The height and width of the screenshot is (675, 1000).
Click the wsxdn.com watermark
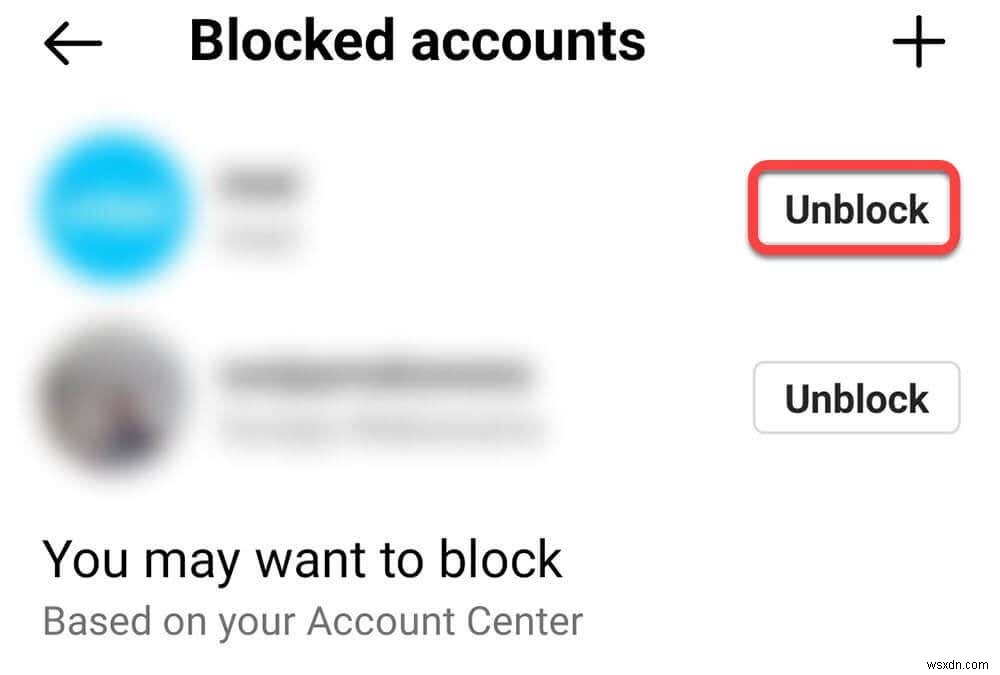coord(957,664)
